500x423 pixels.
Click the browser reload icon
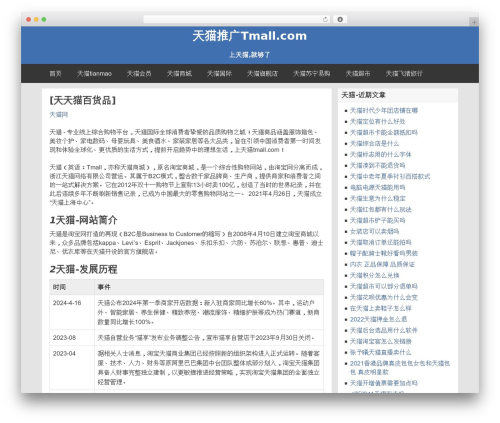325,20
